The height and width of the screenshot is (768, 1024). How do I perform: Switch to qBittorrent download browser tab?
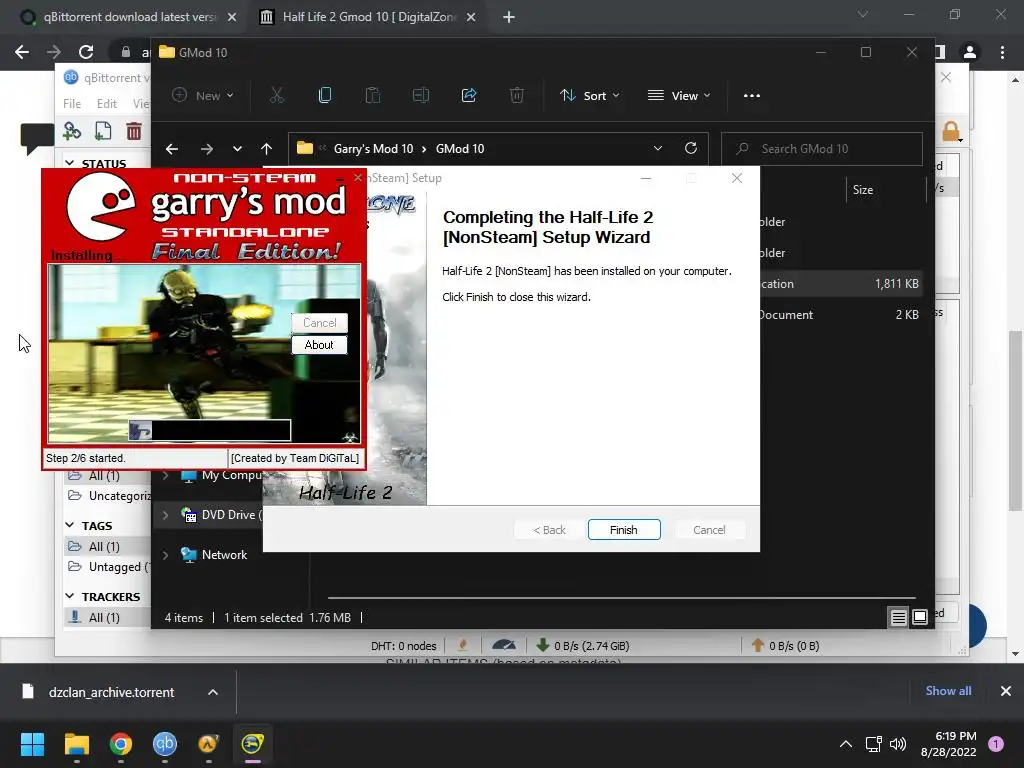pyautogui.click(x=128, y=17)
